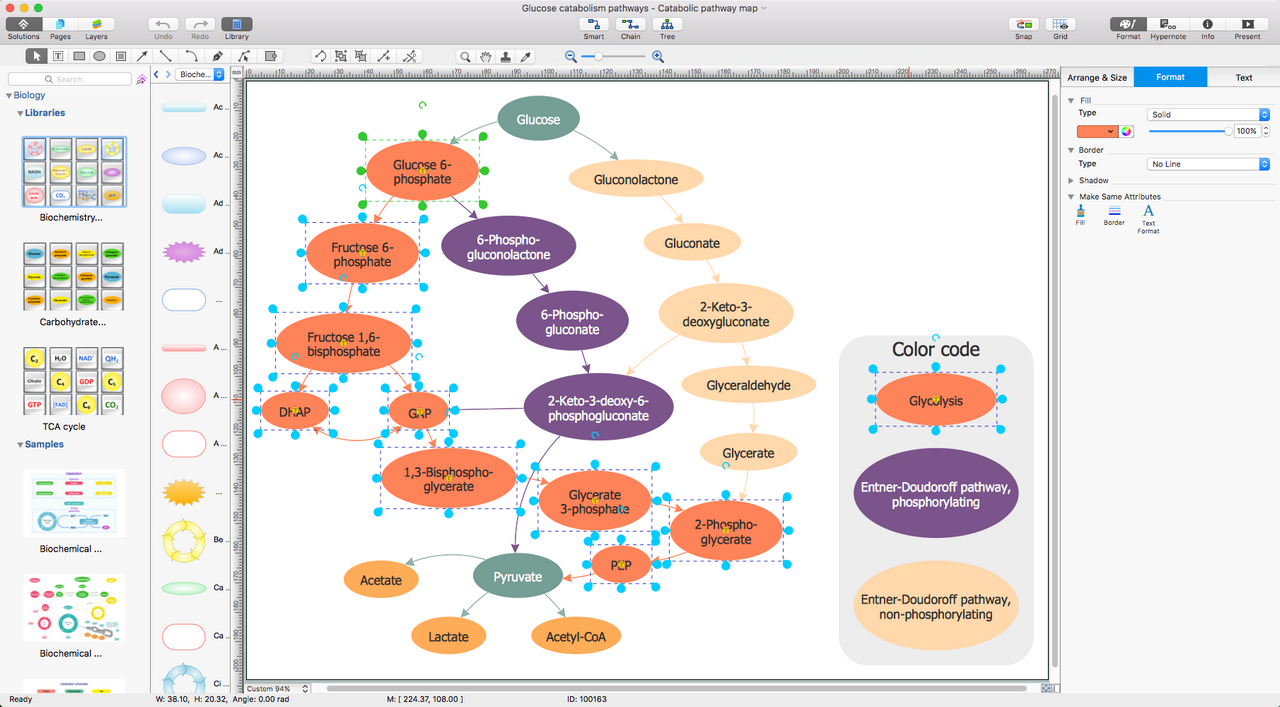
Task: Undo the last action
Action: [163, 24]
